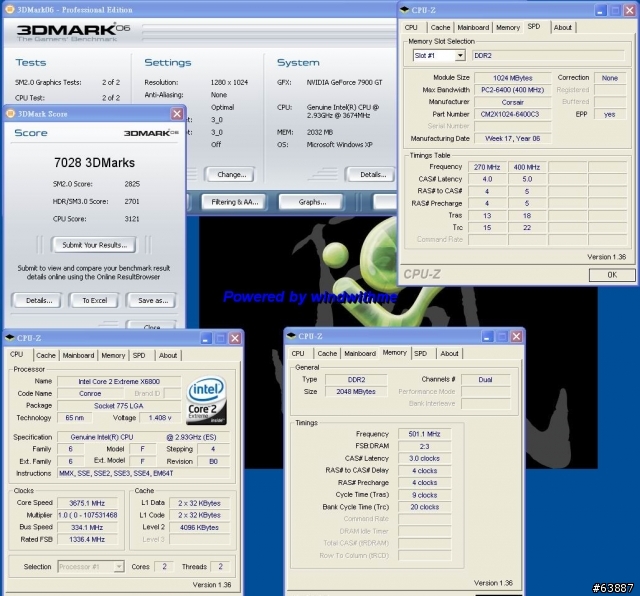Screen dimensions: 640x596
Task: Select SPD tab in Memory window
Action: coord(420,353)
